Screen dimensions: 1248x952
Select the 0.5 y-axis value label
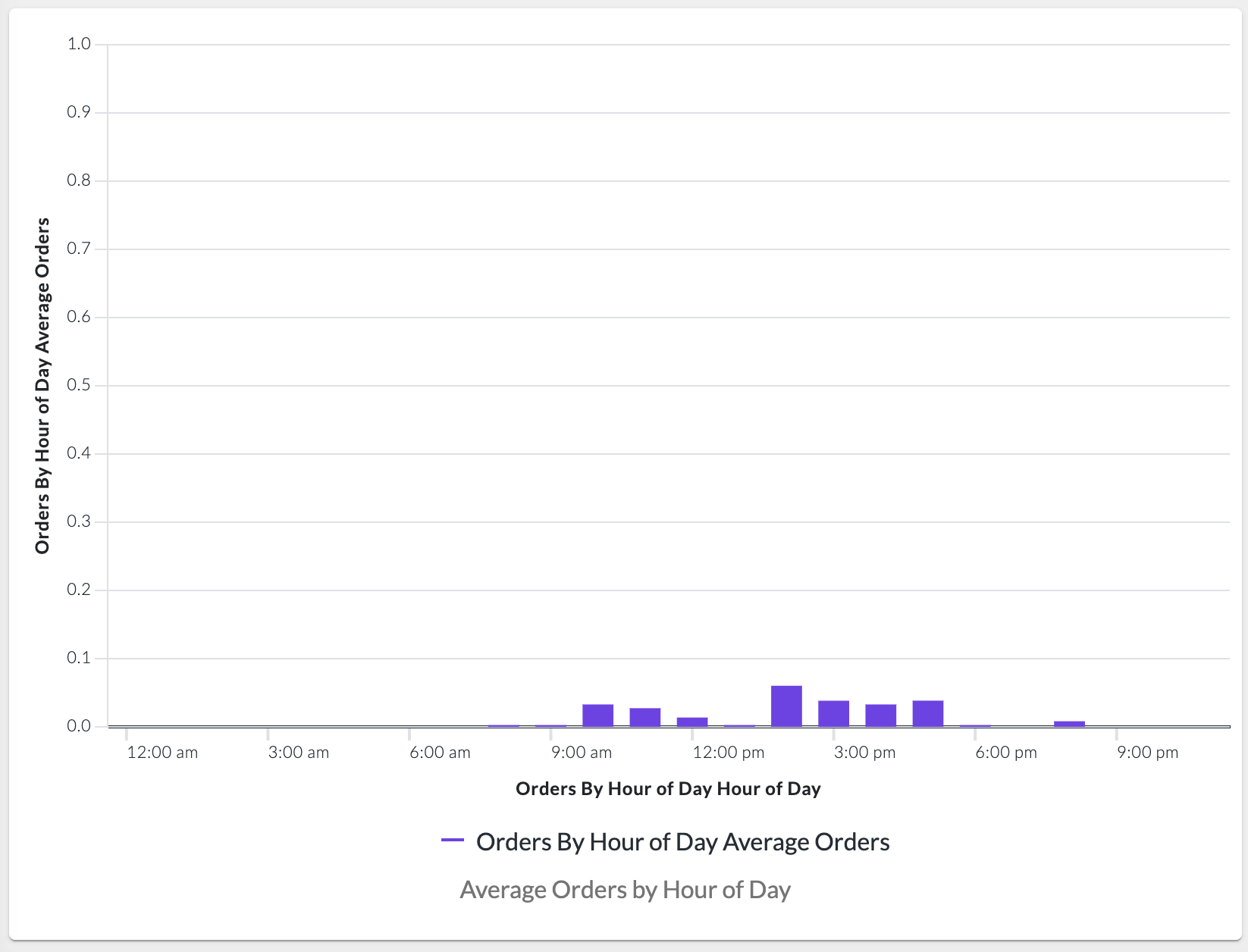tap(79, 385)
